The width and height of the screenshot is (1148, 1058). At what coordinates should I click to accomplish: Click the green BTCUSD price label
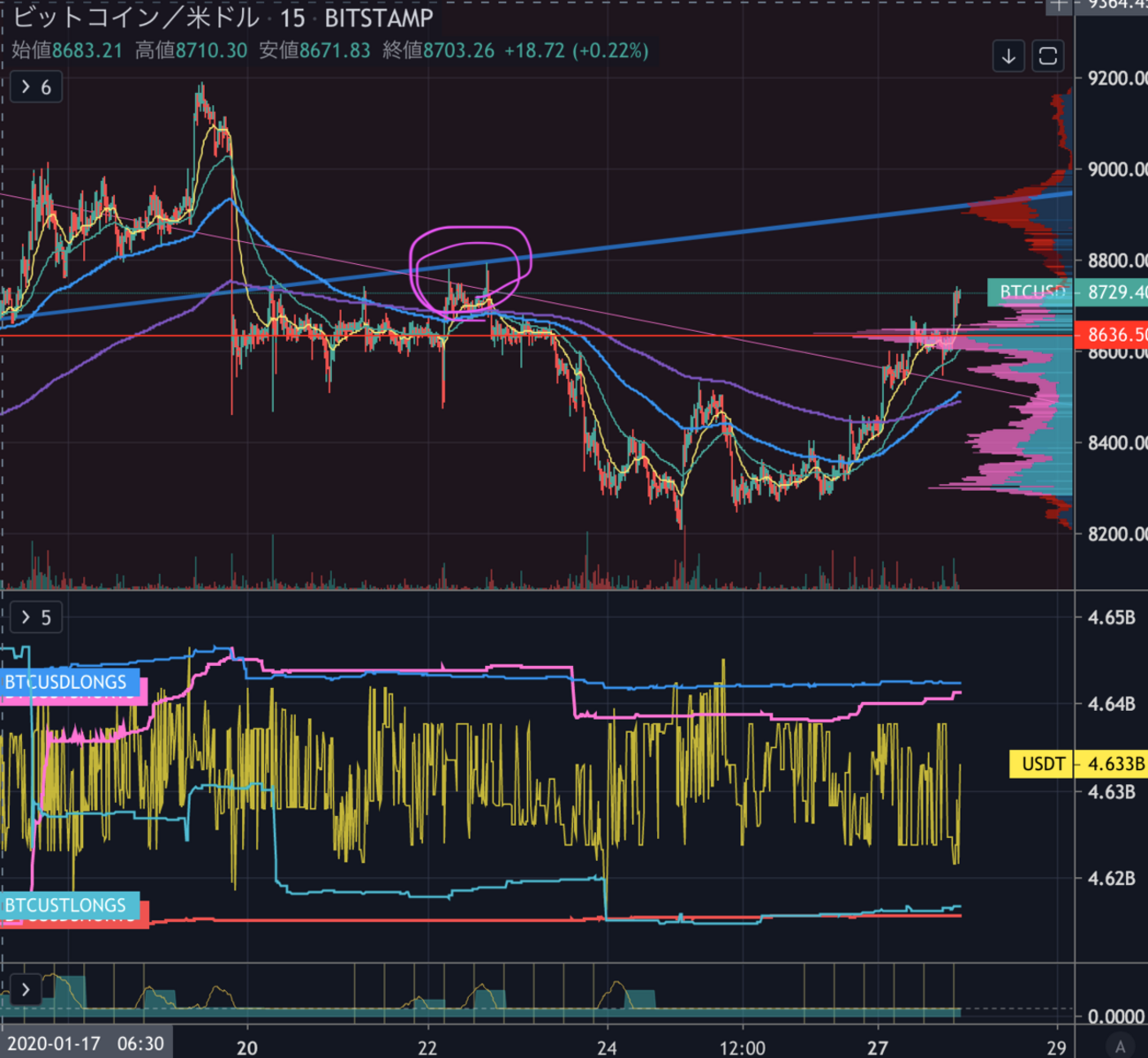coord(1030,292)
